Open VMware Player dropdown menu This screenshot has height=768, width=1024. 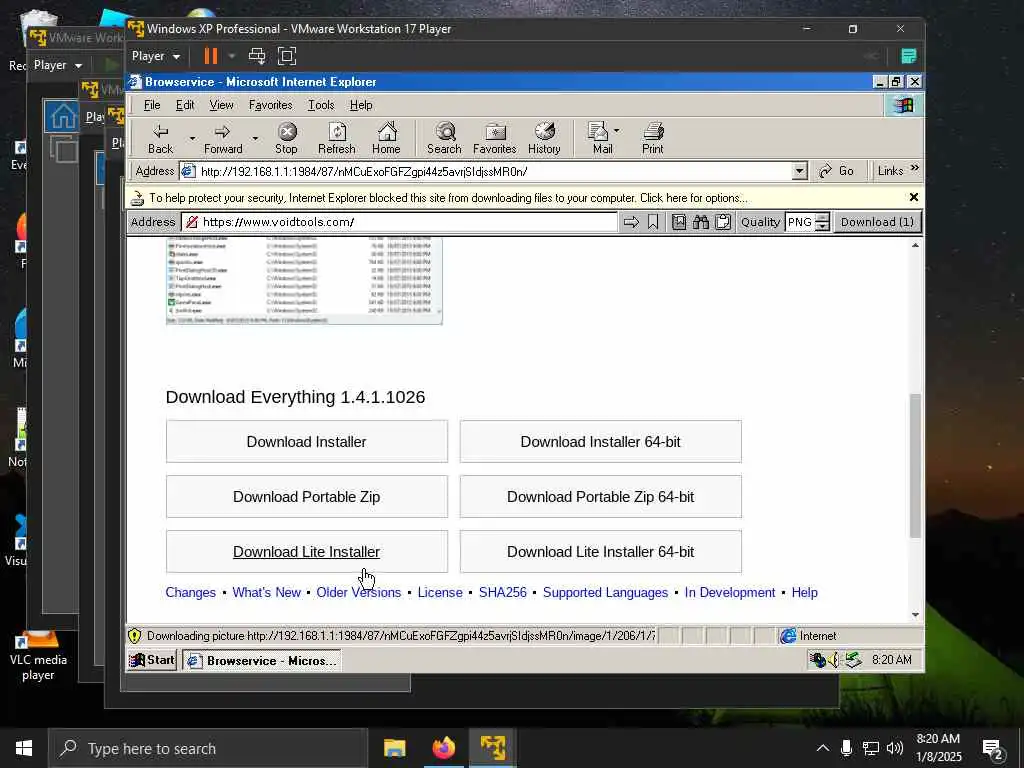pyautogui.click(x=155, y=56)
